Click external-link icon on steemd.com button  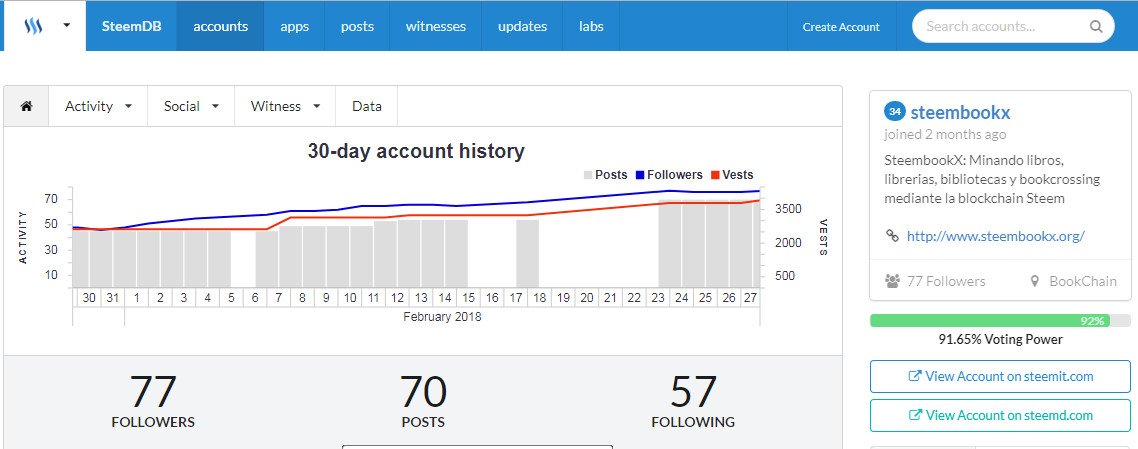915,416
